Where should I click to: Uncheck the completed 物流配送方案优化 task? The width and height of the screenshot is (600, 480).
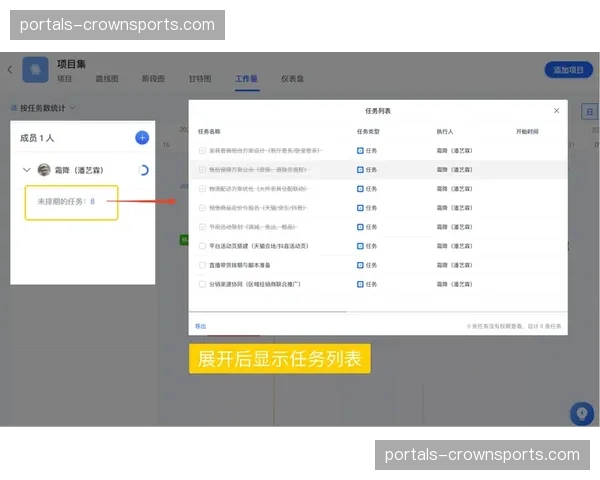coord(202,189)
